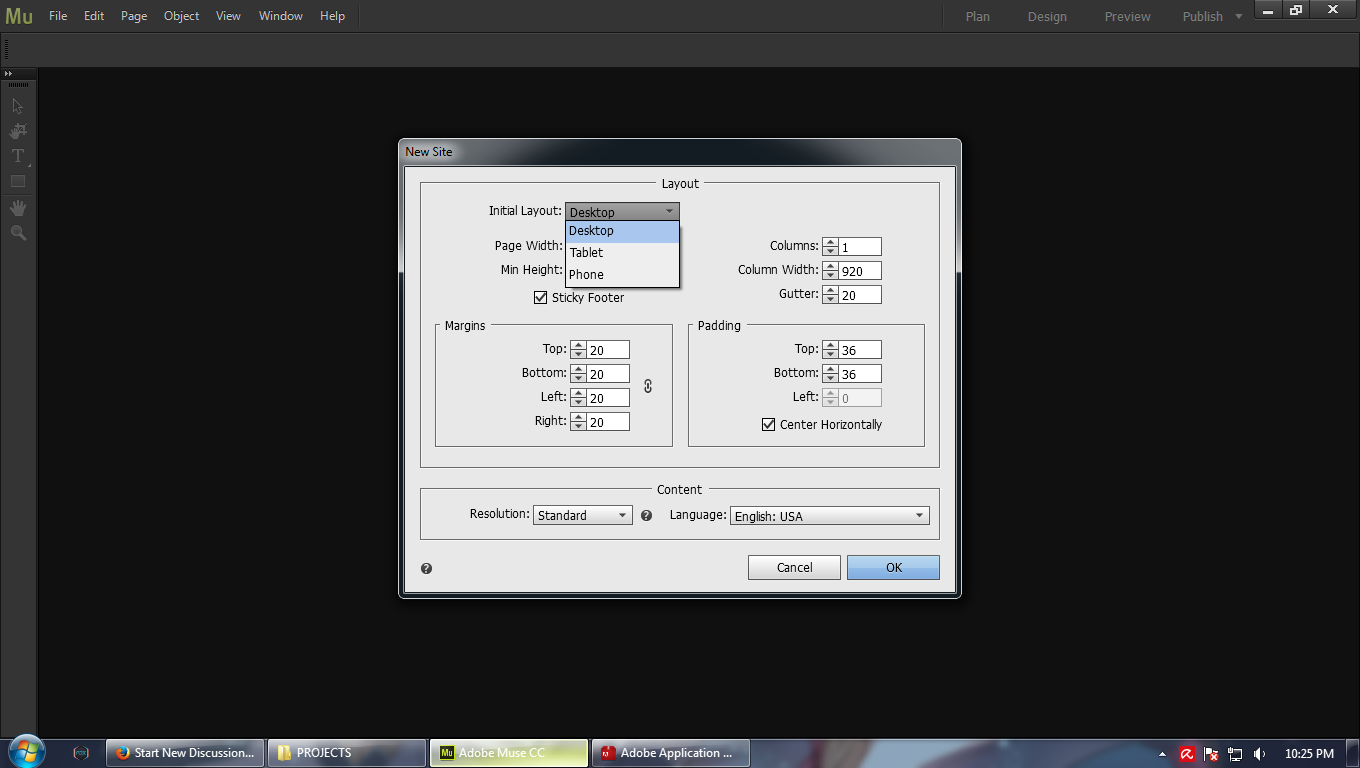Click Adobe Application taskbar button
Screen dimensions: 1360x768
[671, 753]
